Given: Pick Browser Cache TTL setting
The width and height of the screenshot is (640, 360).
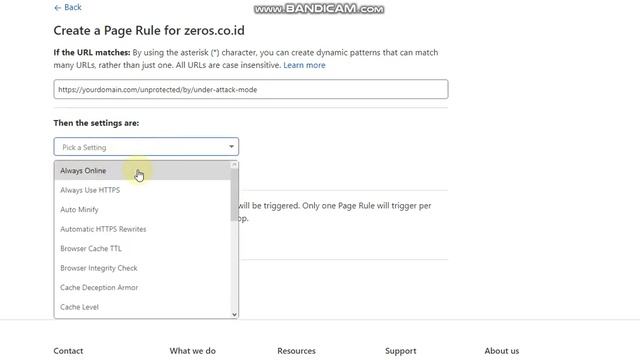Looking at the screenshot, I should pyautogui.click(x=142, y=248).
